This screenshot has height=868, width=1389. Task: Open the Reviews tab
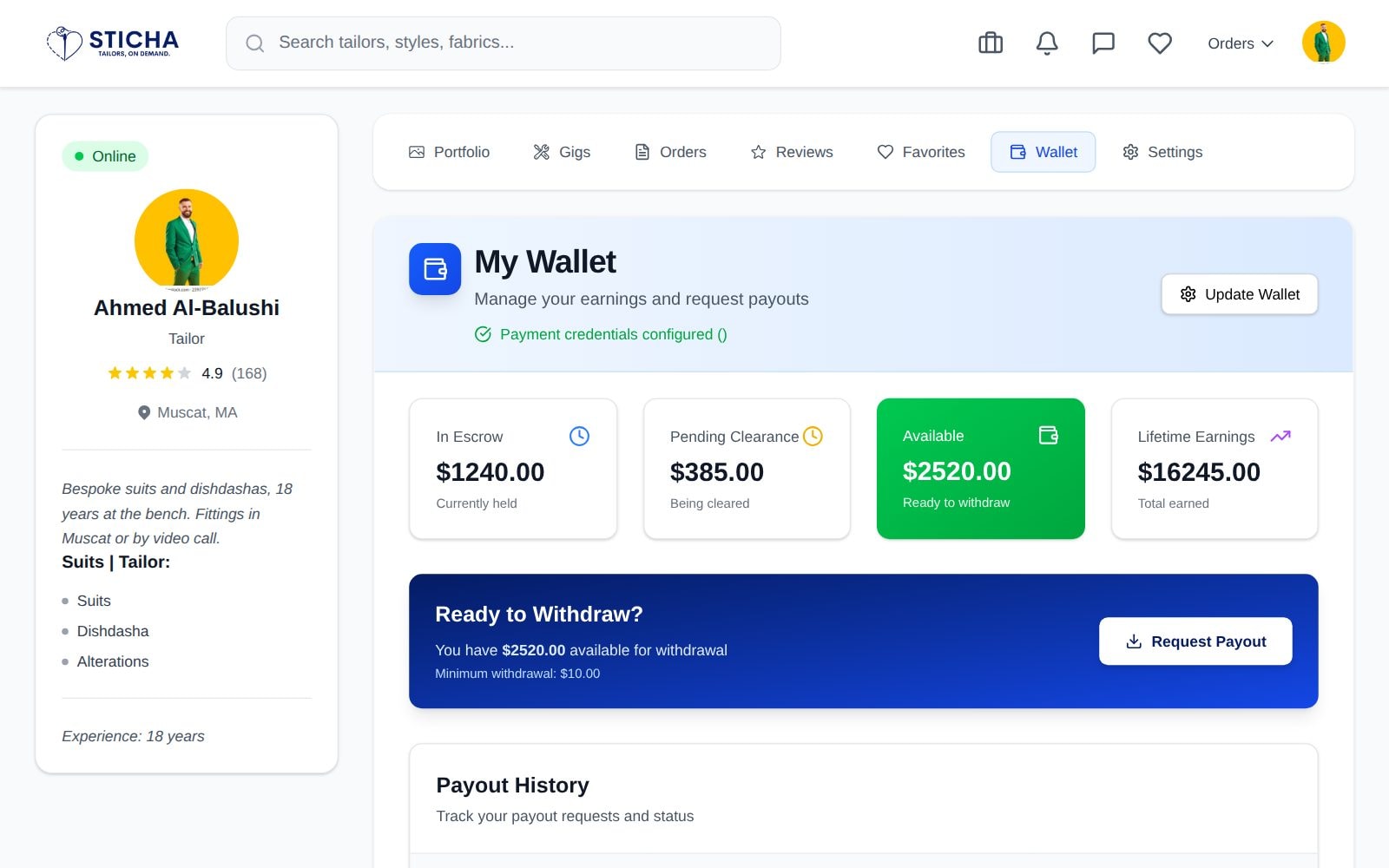tap(792, 152)
